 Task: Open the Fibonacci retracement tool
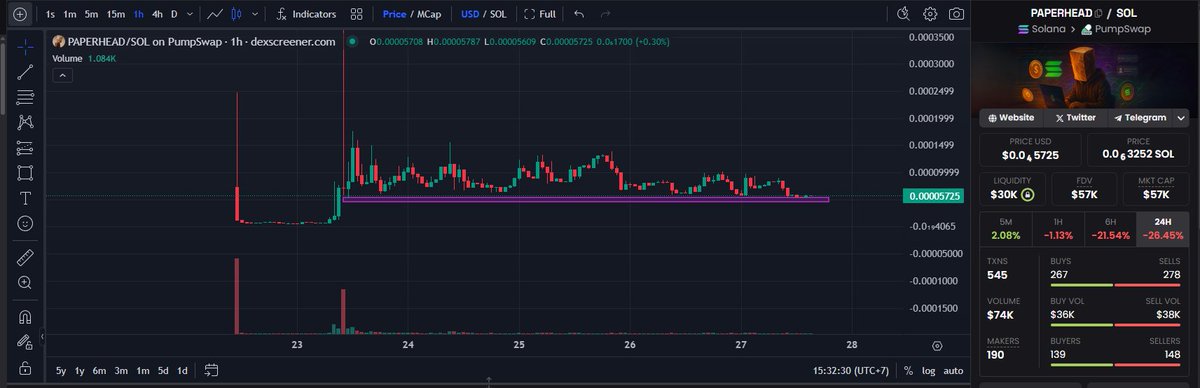click(25, 97)
